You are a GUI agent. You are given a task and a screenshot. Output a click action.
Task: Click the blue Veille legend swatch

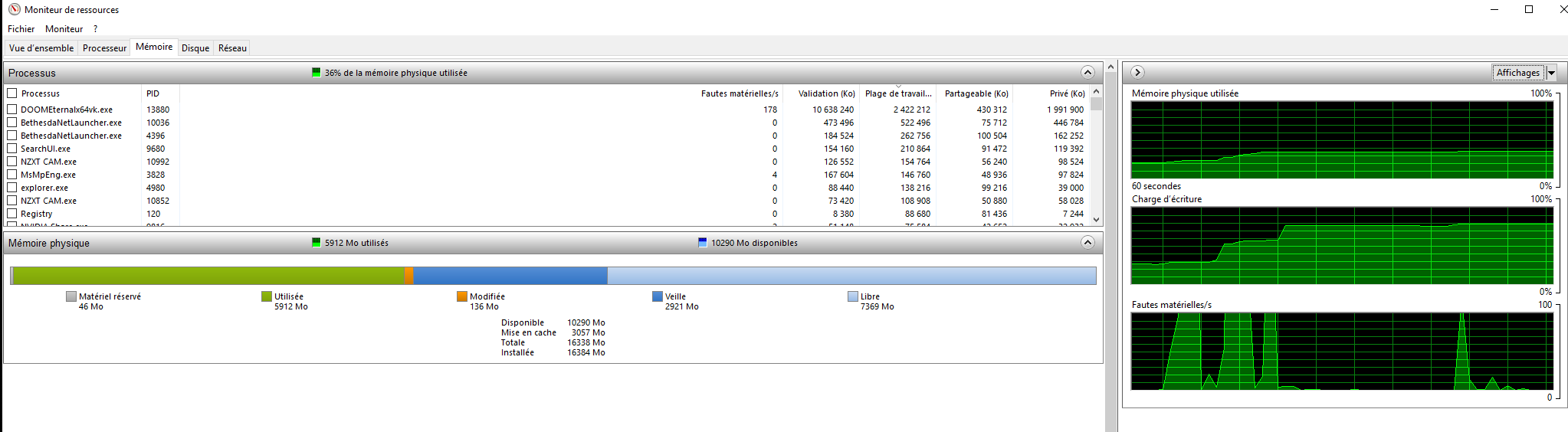658,296
